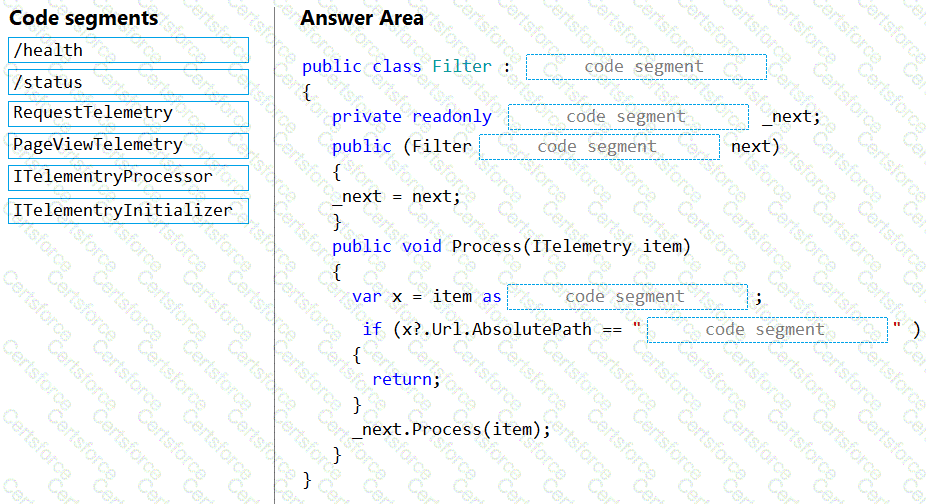926x504 pixels.
Task: Pick the RequestTelemetry code segment
Action: pyautogui.click(x=128, y=113)
